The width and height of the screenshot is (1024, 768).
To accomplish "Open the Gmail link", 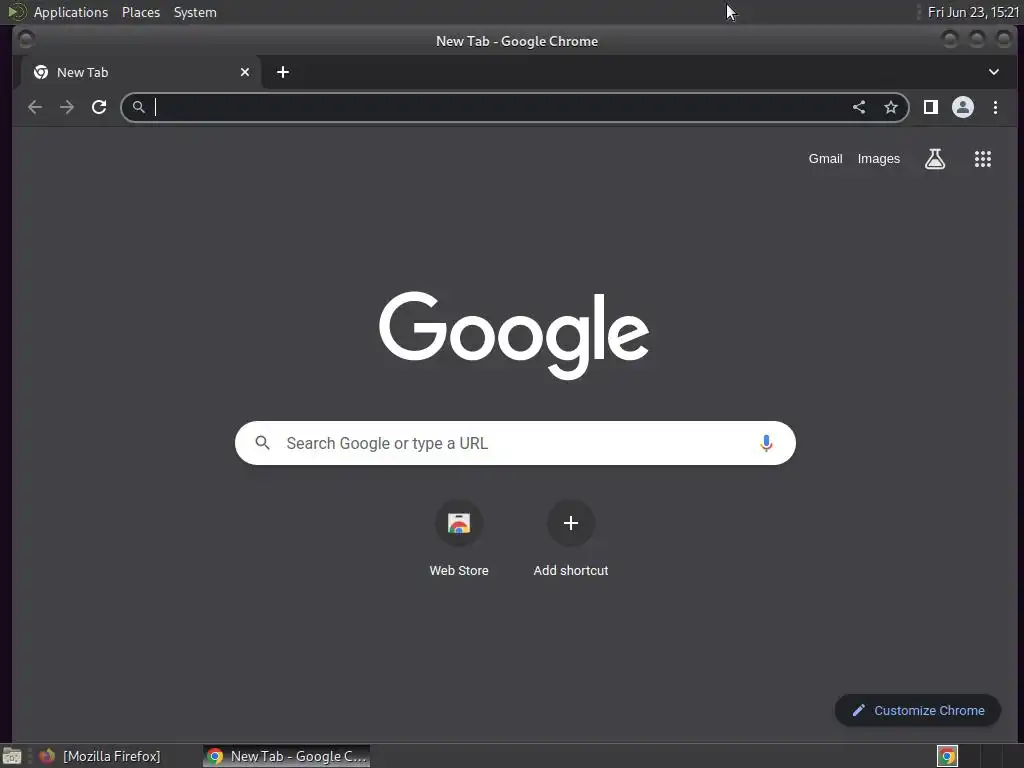I will click(x=825, y=159).
